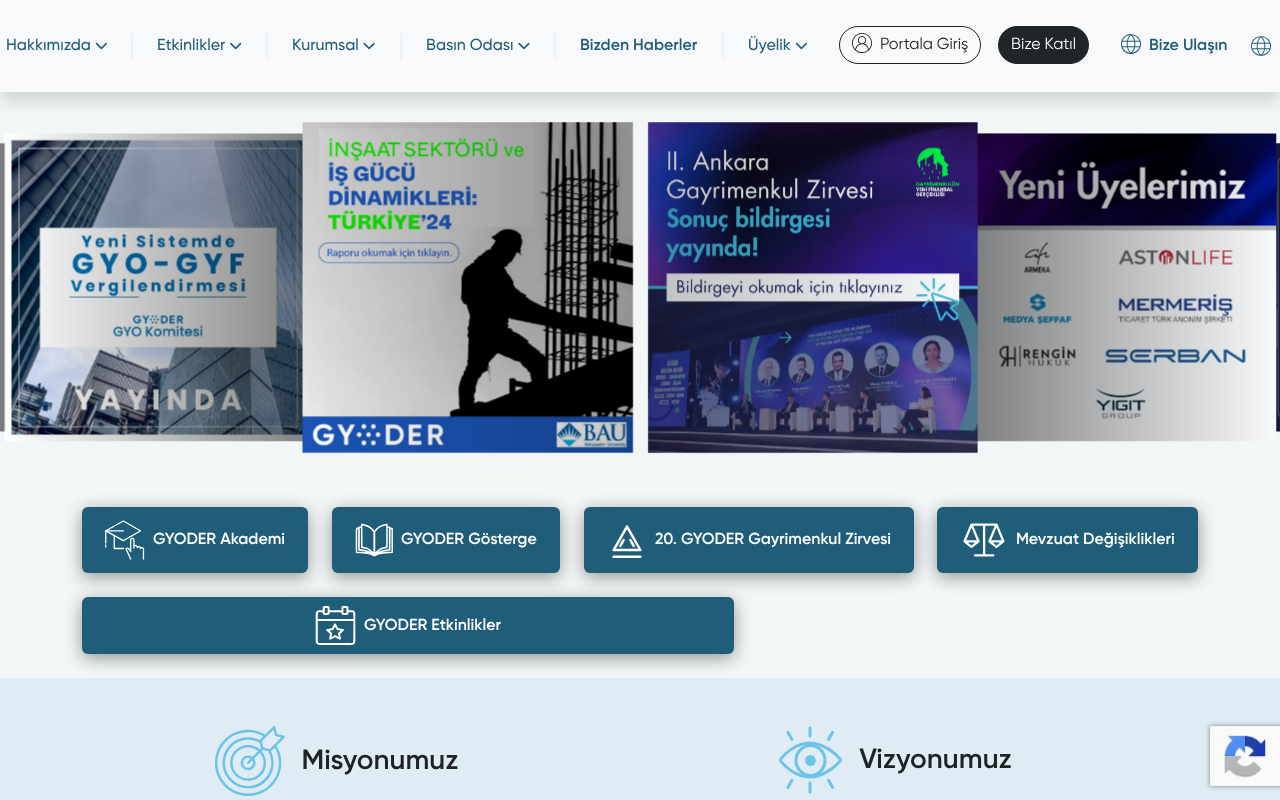Click the ASTONLIFE logo in Yeni Üyelerimiz

1176,258
